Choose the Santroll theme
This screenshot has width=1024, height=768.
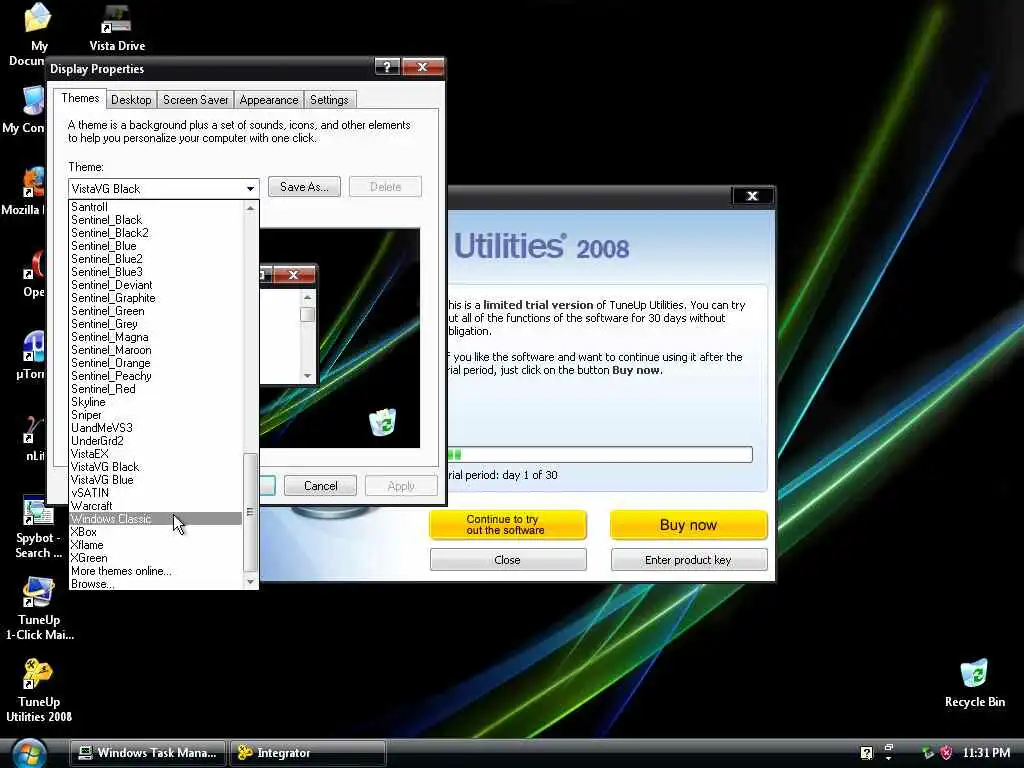pyautogui.click(x=155, y=207)
